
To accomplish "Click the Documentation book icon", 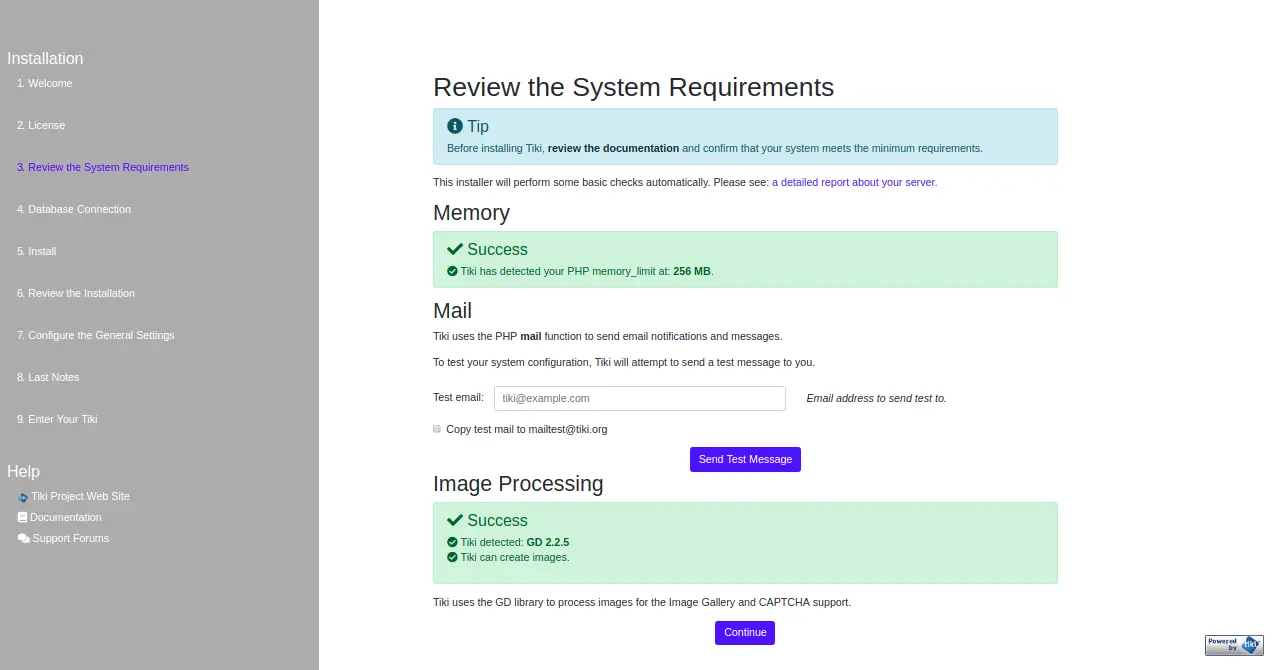I will tap(22, 517).
